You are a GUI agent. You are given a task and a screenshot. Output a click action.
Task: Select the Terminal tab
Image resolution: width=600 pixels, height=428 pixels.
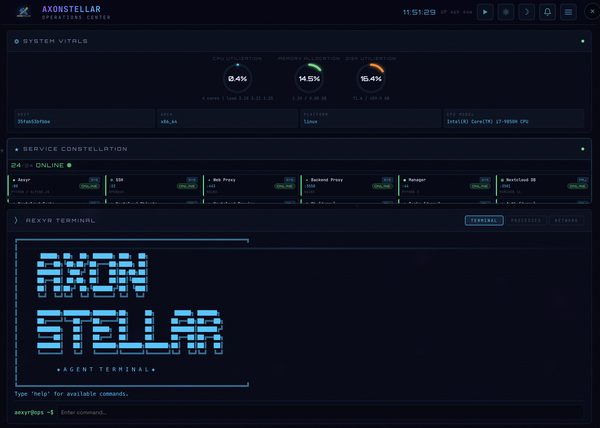coord(484,220)
